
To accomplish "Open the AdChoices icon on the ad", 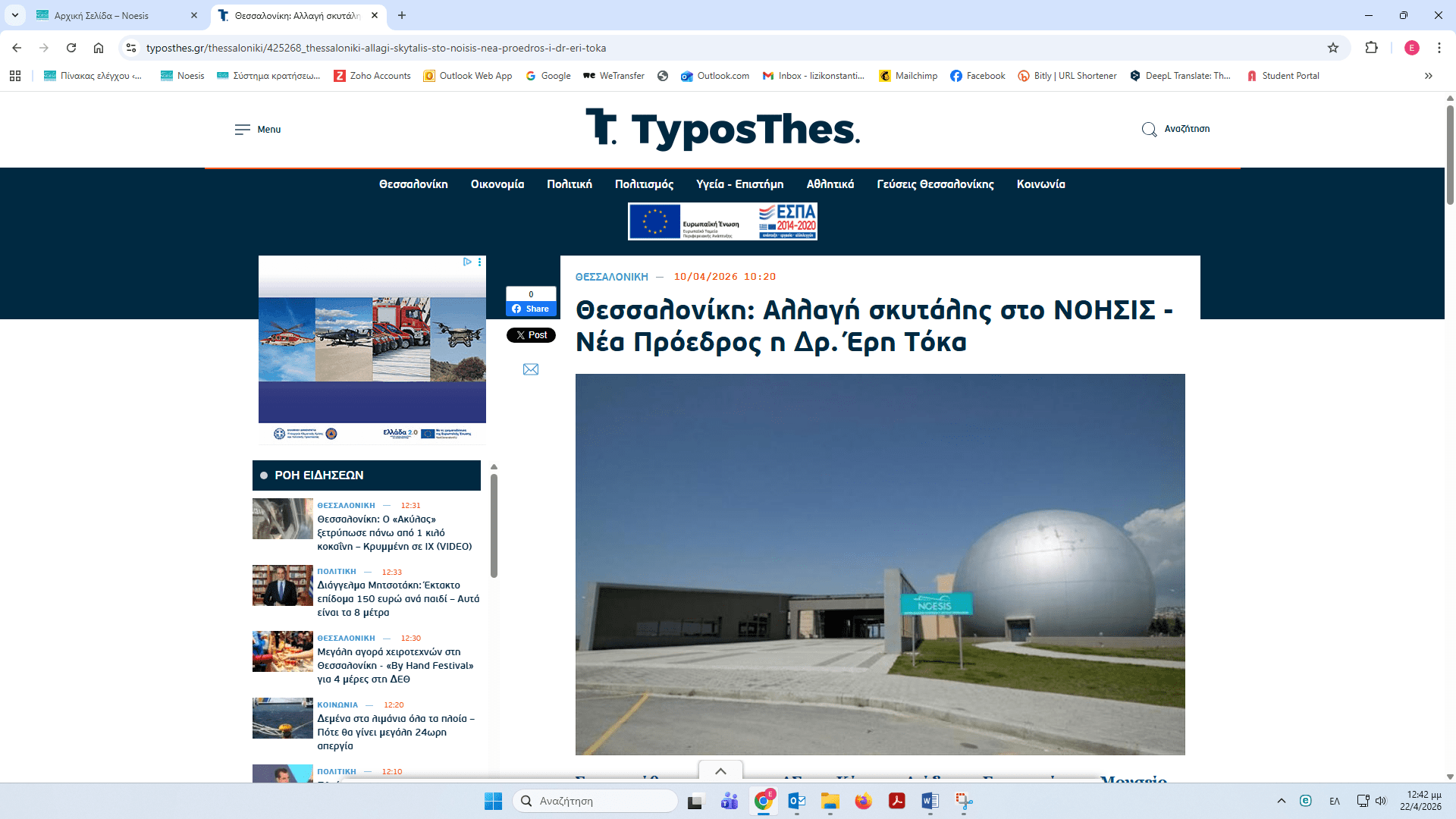I will coord(467,262).
